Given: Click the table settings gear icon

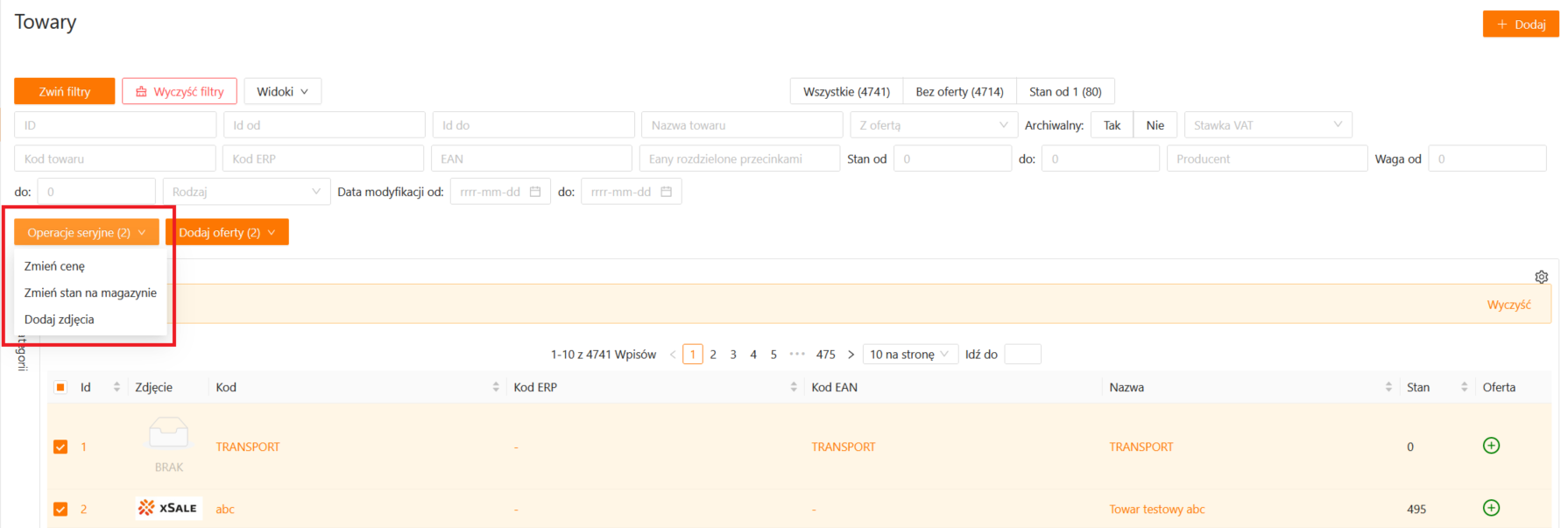Looking at the screenshot, I should click(x=1541, y=277).
